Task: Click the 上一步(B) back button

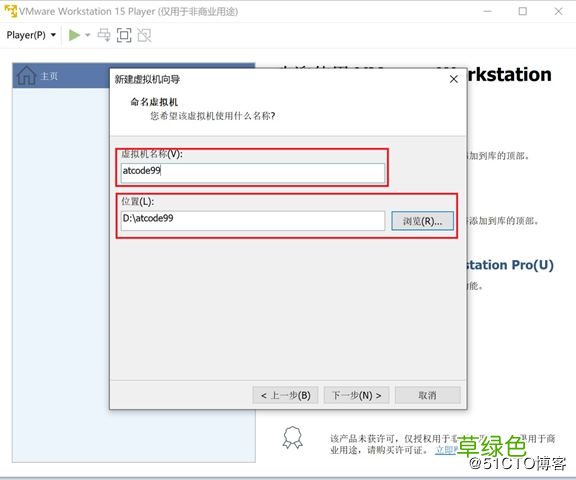Action: (285, 396)
